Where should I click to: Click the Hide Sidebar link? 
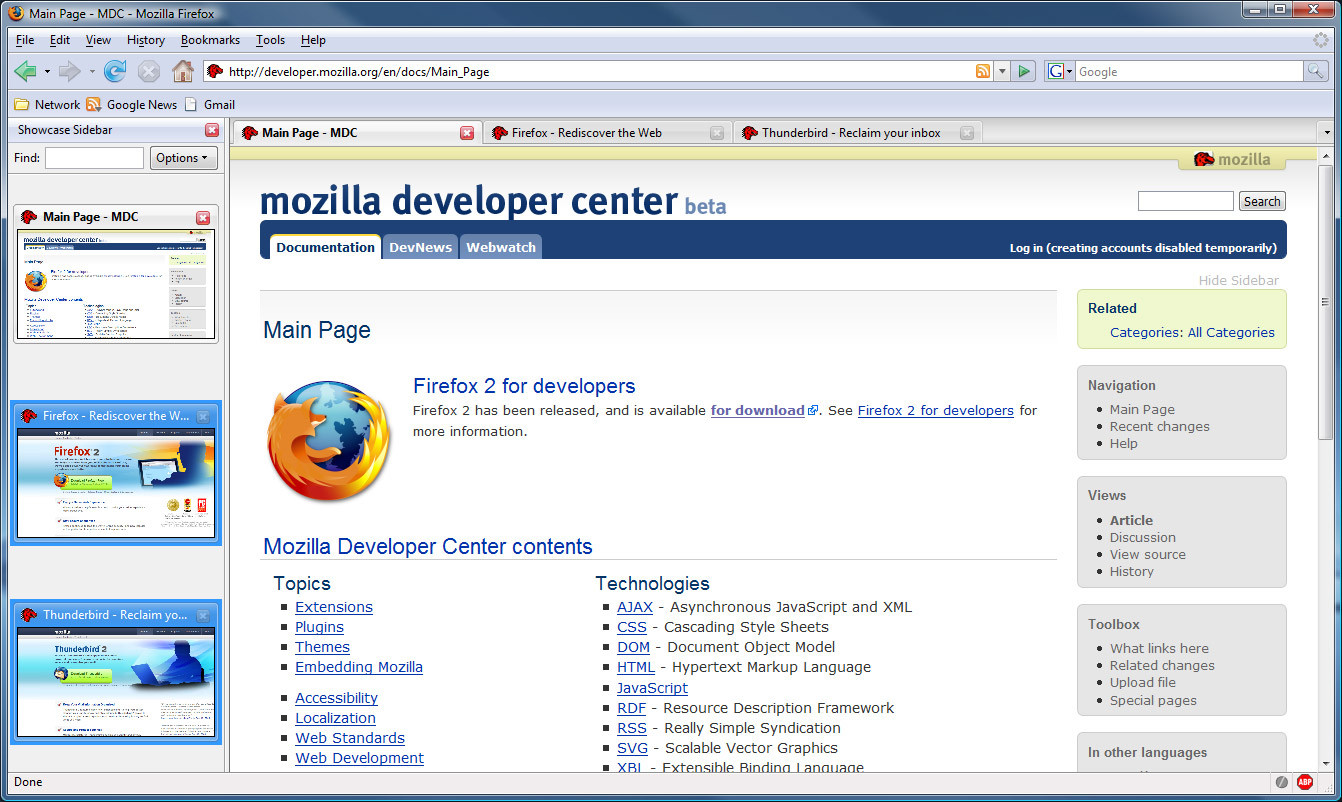[x=1238, y=280]
